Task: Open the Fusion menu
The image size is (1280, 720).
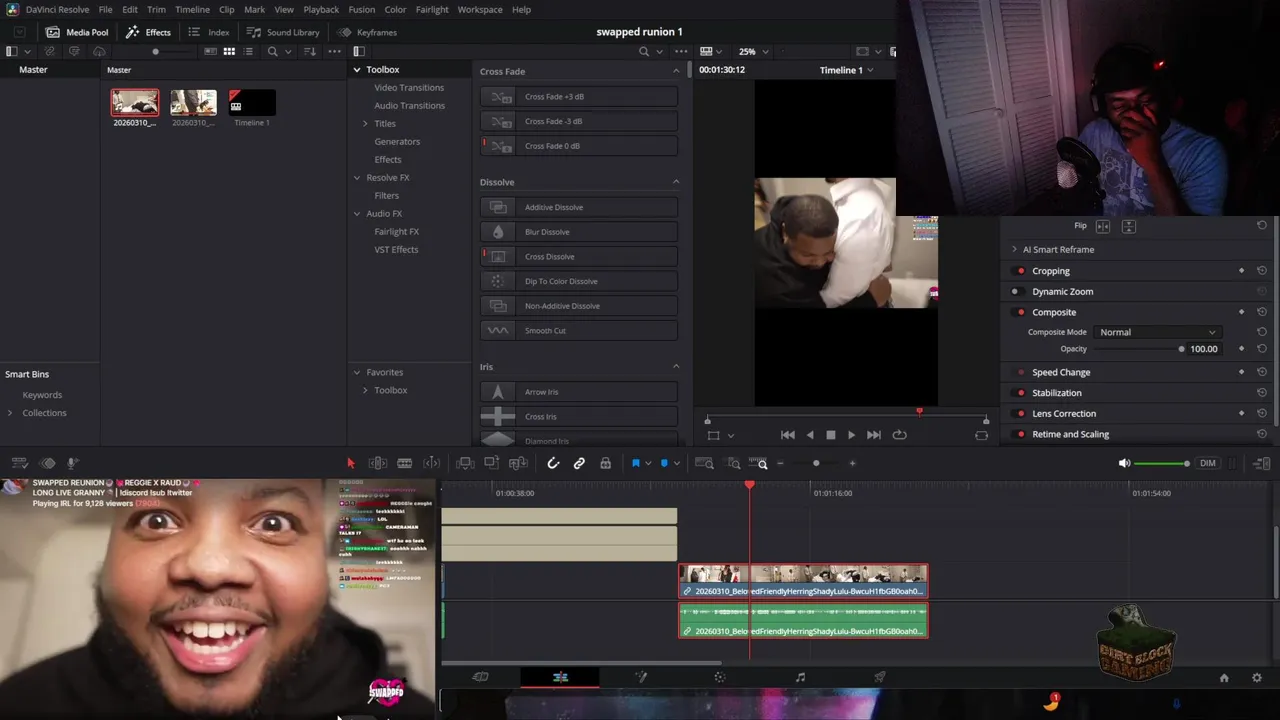Action: (x=361, y=9)
